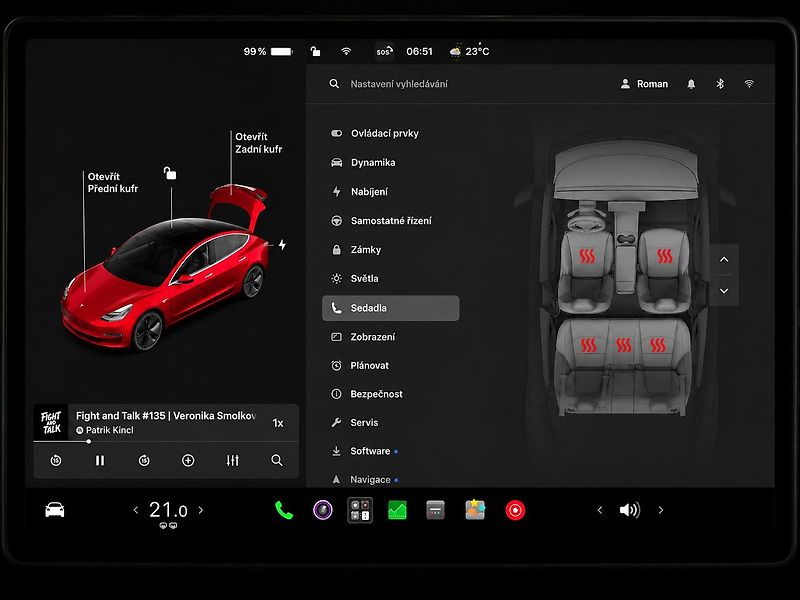The width and height of the screenshot is (800, 600).
Task: Open the audio equalizer settings icon
Action: (233, 460)
